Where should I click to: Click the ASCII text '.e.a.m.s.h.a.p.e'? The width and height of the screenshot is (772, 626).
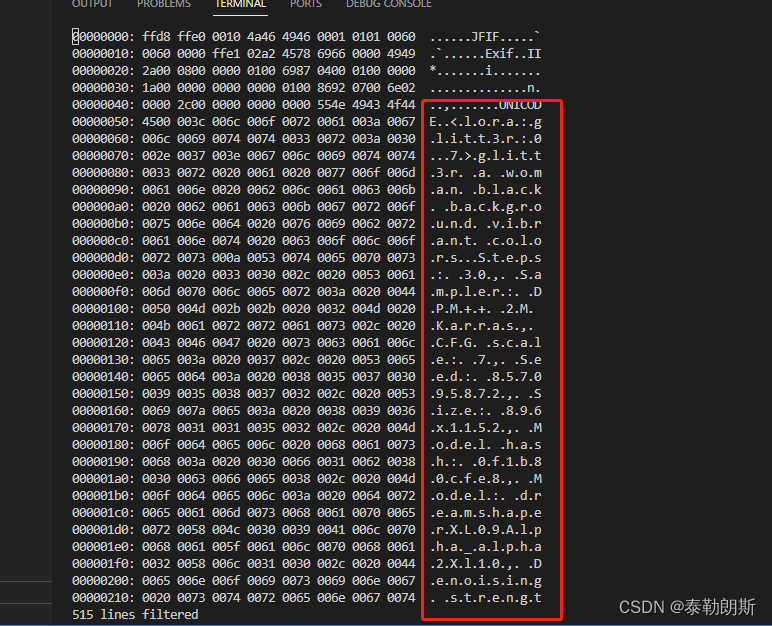485,512
